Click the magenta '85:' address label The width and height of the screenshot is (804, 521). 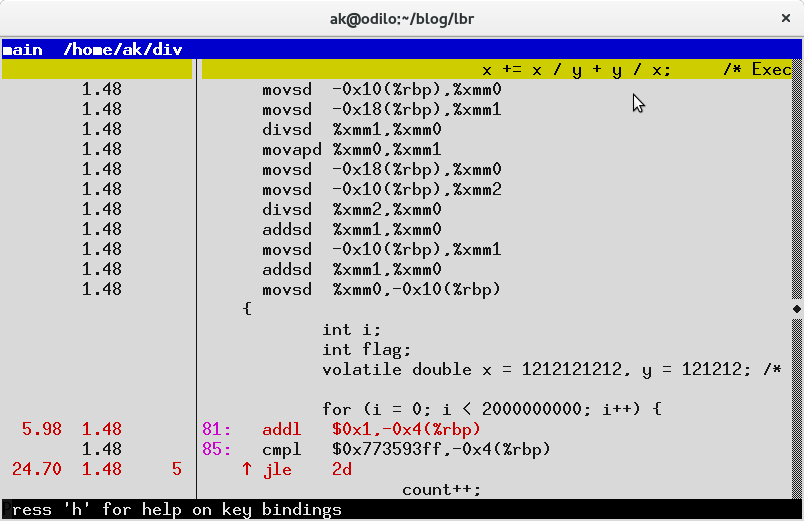coord(216,449)
